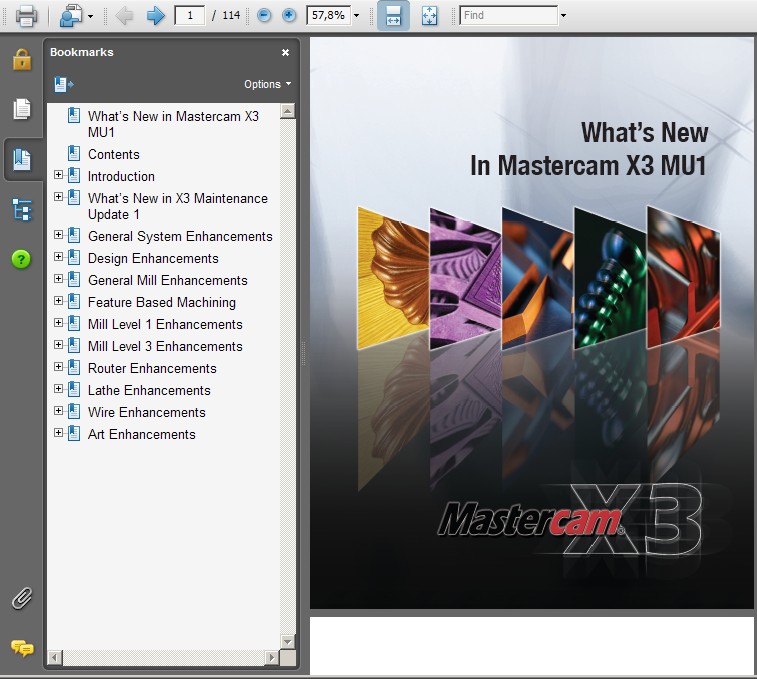757x679 pixels.
Task: Click the Print icon
Action: 26,15
